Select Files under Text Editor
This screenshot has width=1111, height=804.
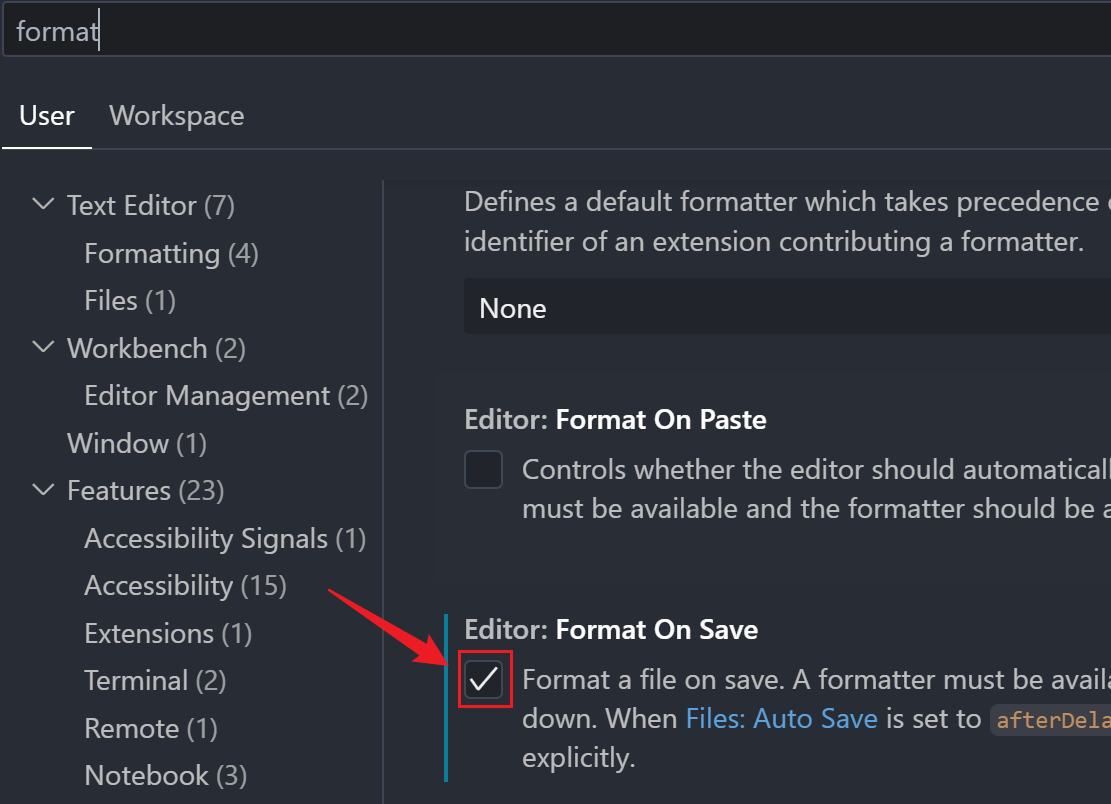tap(130, 300)
